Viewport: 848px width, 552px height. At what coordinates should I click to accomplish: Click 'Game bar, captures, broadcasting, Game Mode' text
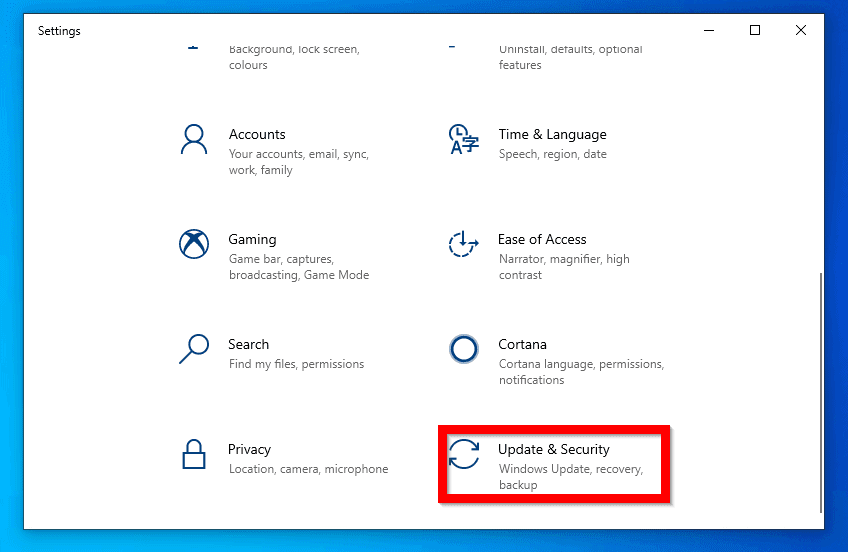(x=299, y=267)
